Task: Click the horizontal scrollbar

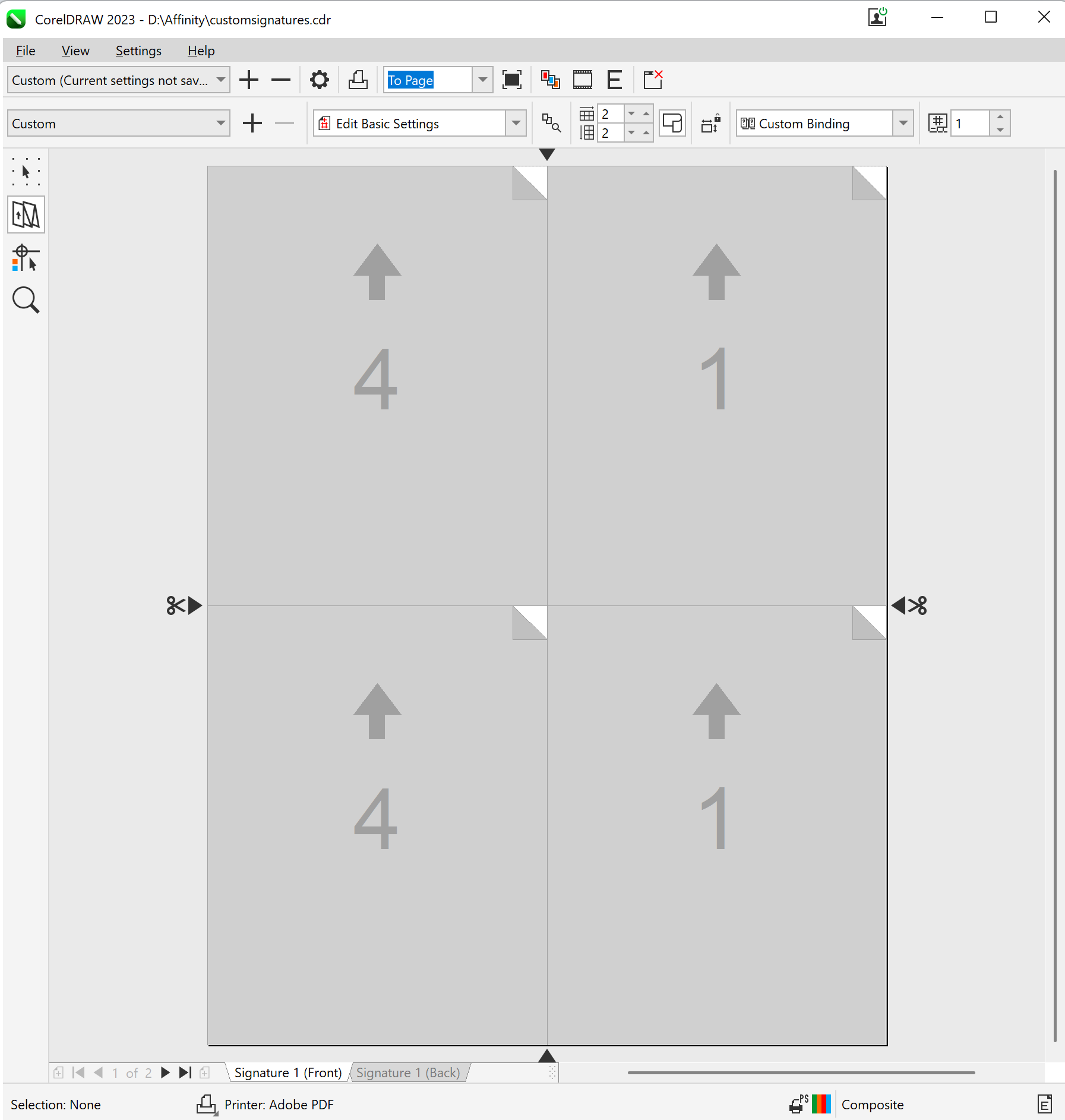Action: point(801,1072)
